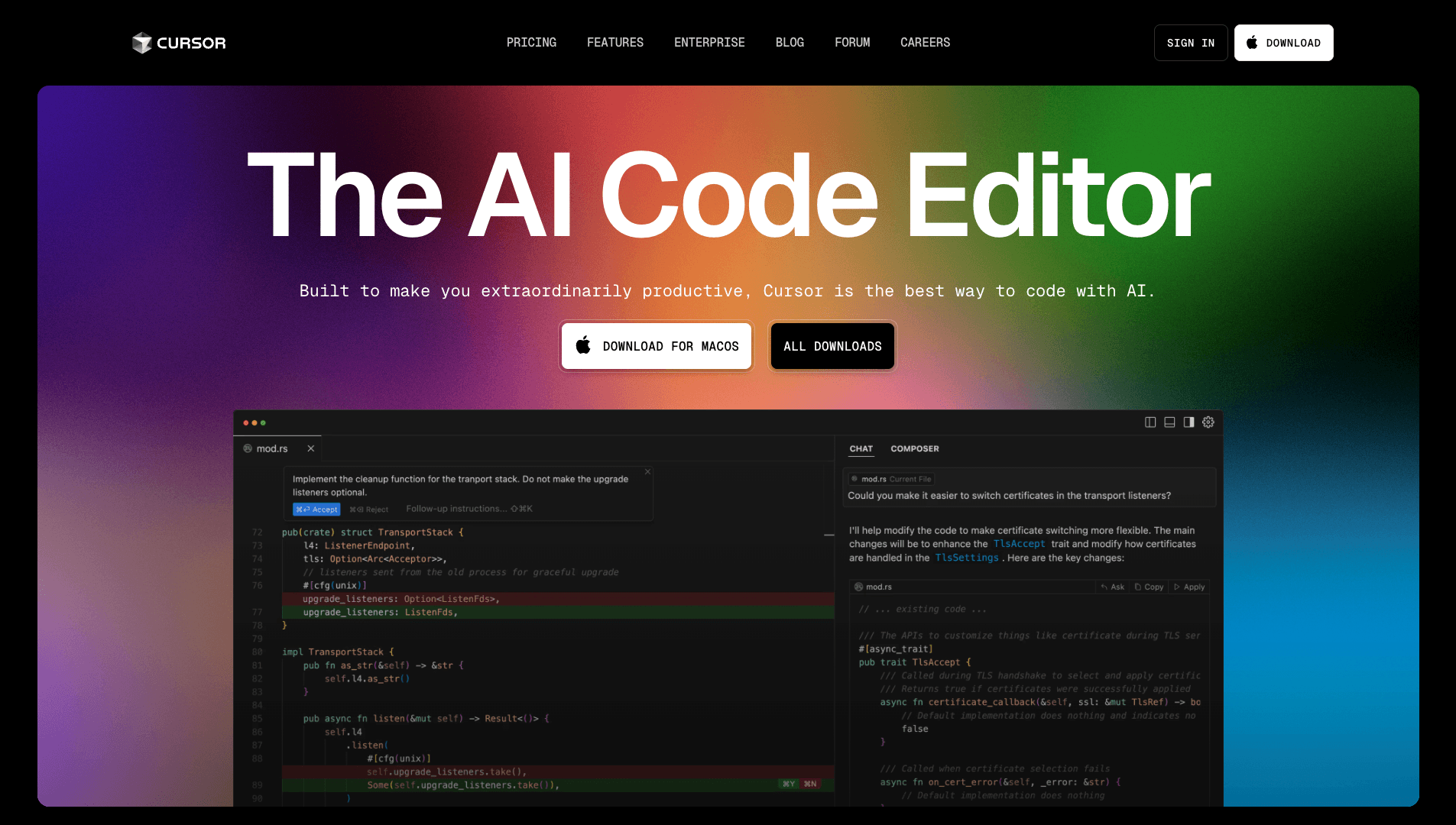Click the chat question about switching certificates
The image size is (1456, 825).
[1009, 496]
